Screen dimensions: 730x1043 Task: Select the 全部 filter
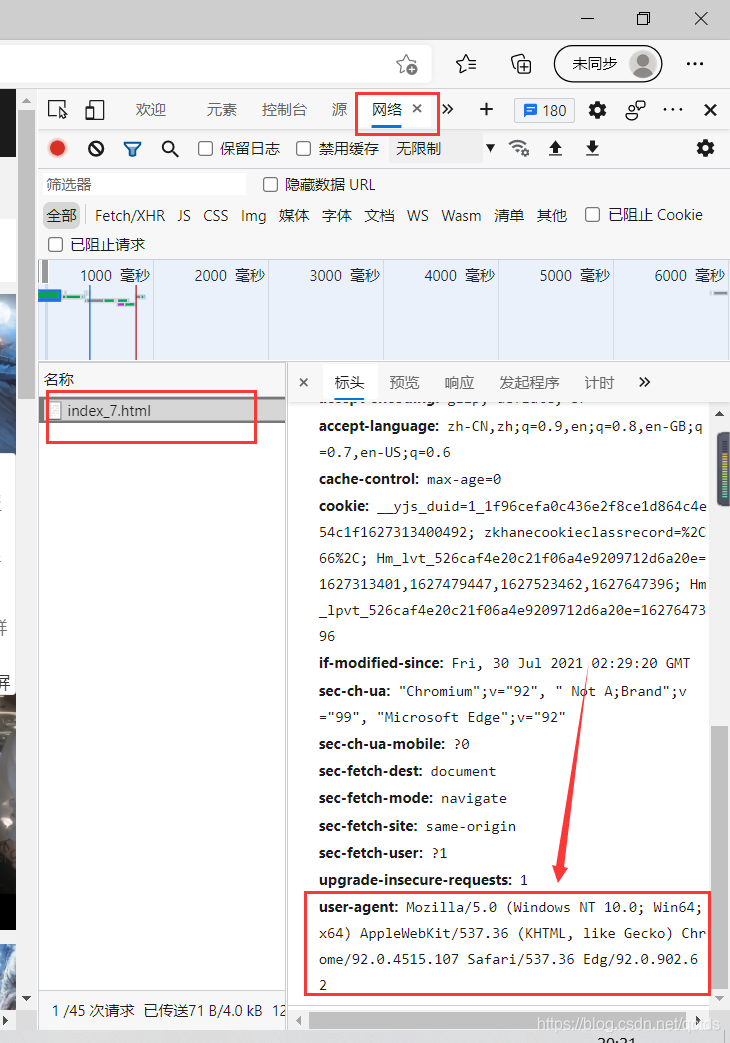61,216
